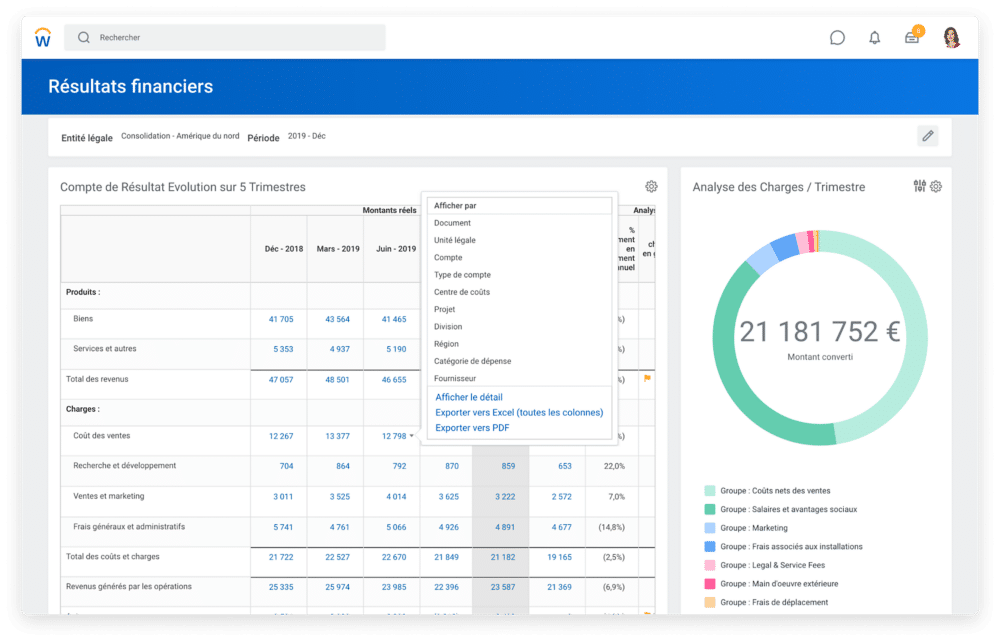This screenshot has width=1000, height=642.
Task: Click the sliders filter icon on Analyse des Charges
Action: (919, 186)
